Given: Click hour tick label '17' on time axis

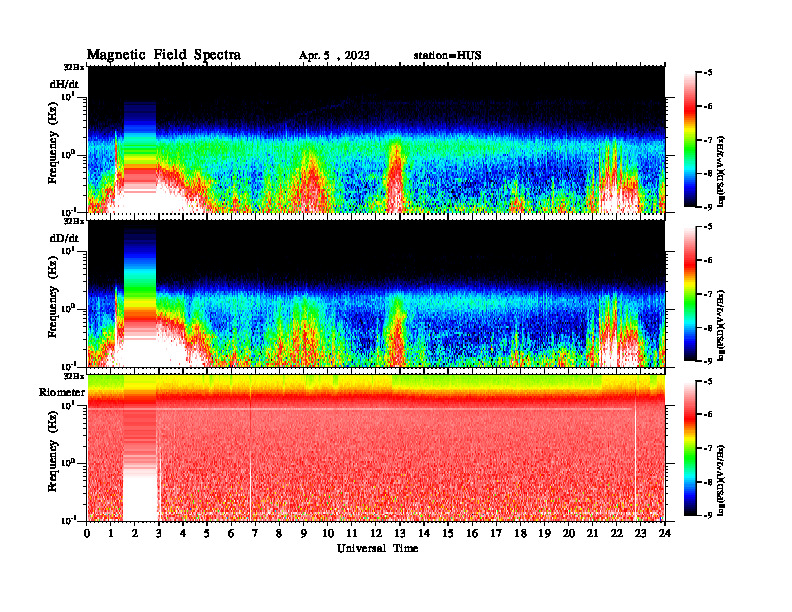Looking at the screenshot, I should (x=496, y=534).
